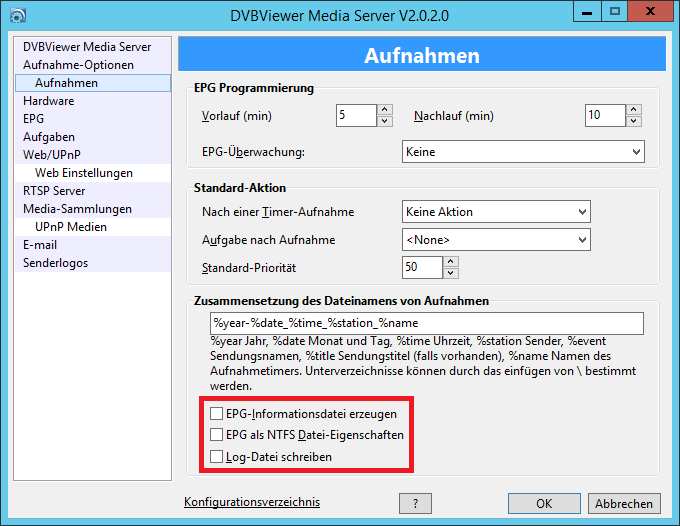
Task: Click the filename pattern text field
Action: (425, 324)
